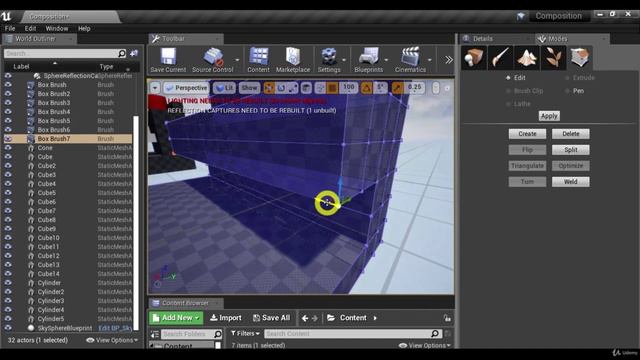Toggle visibility of Box Brush2

[8, 94]
